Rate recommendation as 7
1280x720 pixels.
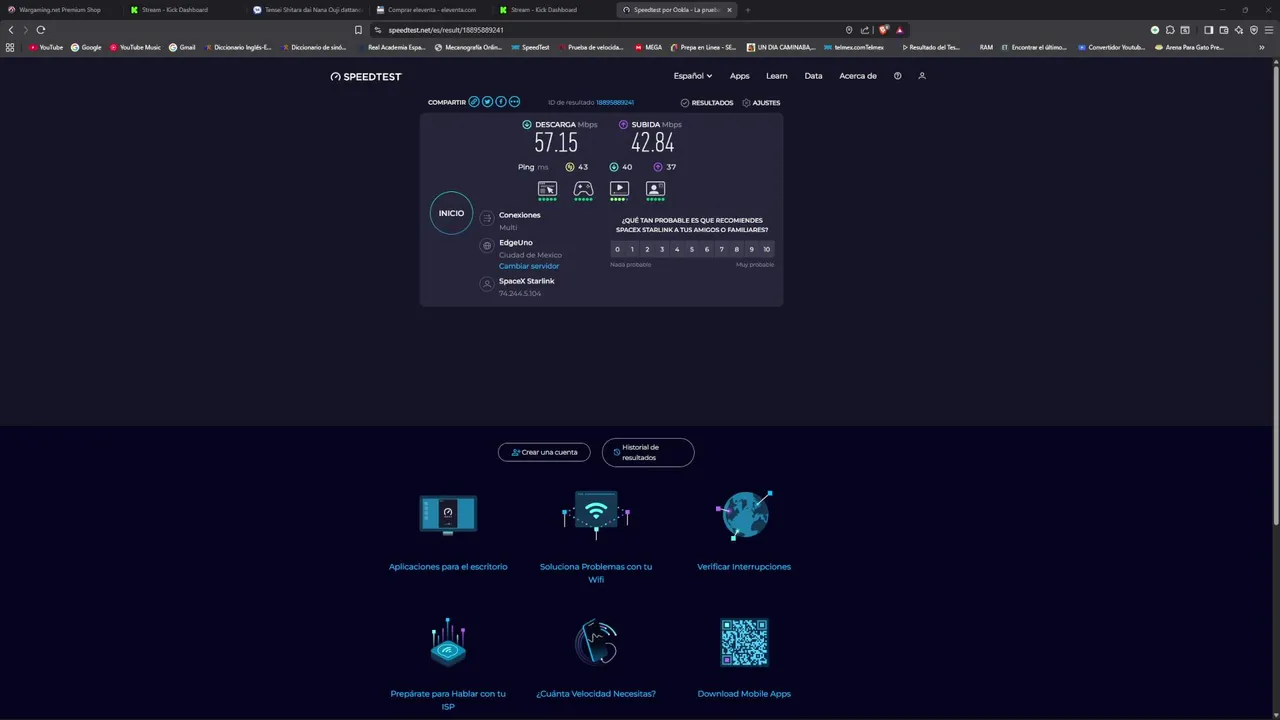[x=722, y=249]
